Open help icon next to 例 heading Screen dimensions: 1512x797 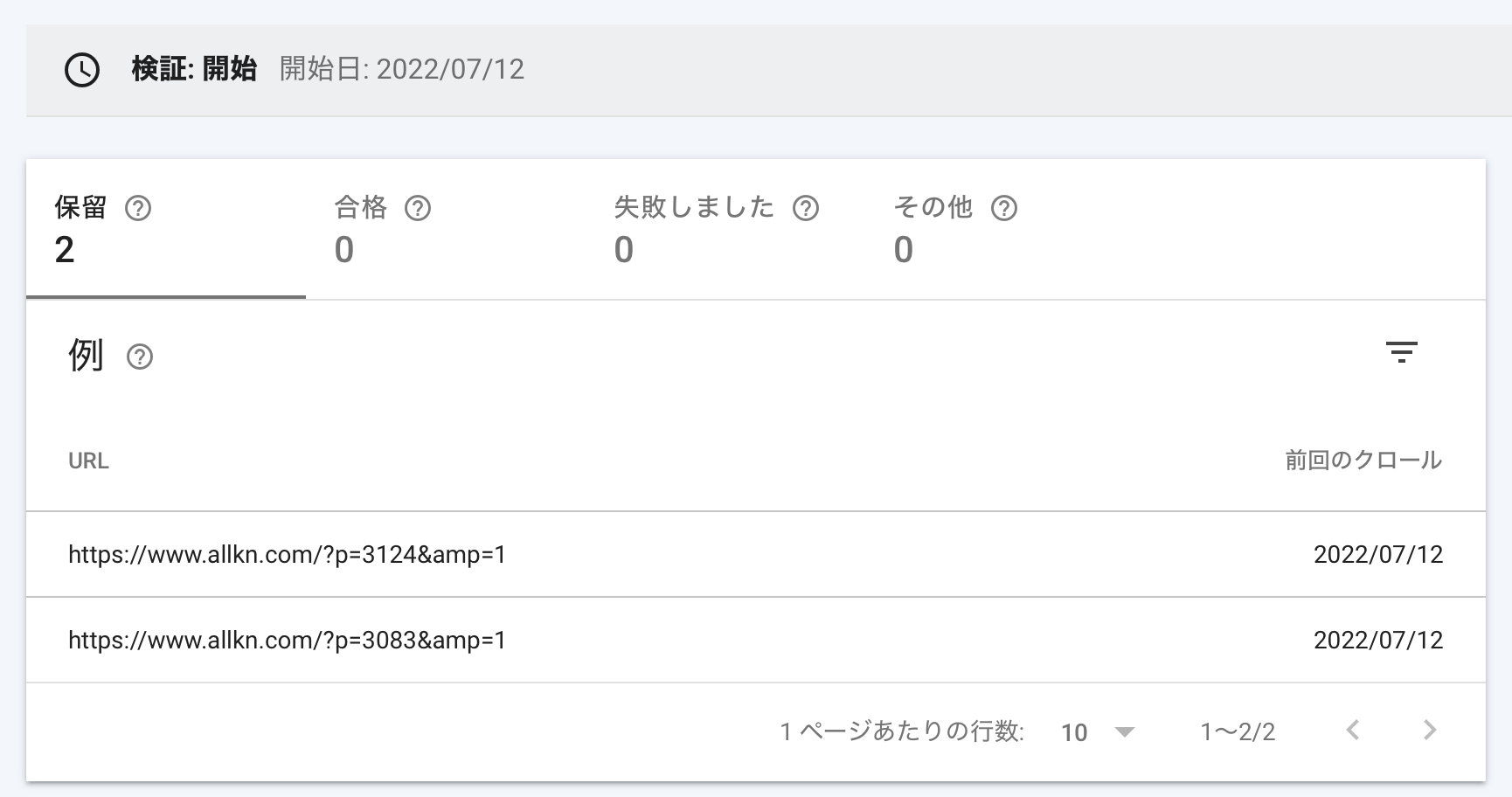140,357
